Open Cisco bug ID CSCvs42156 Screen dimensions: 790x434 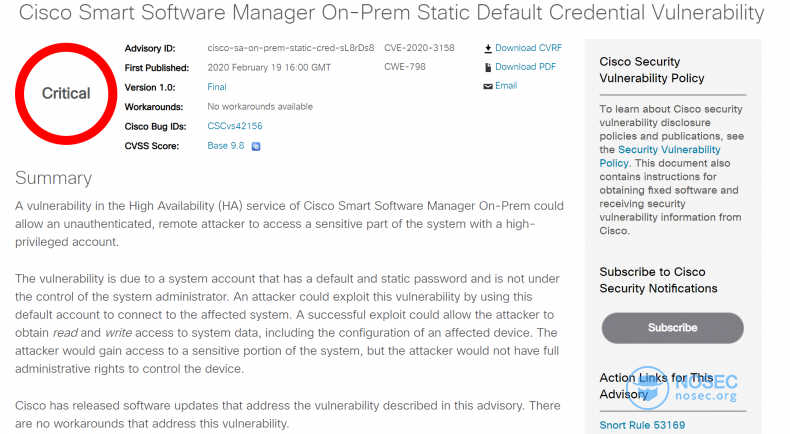tap(235, 126)
